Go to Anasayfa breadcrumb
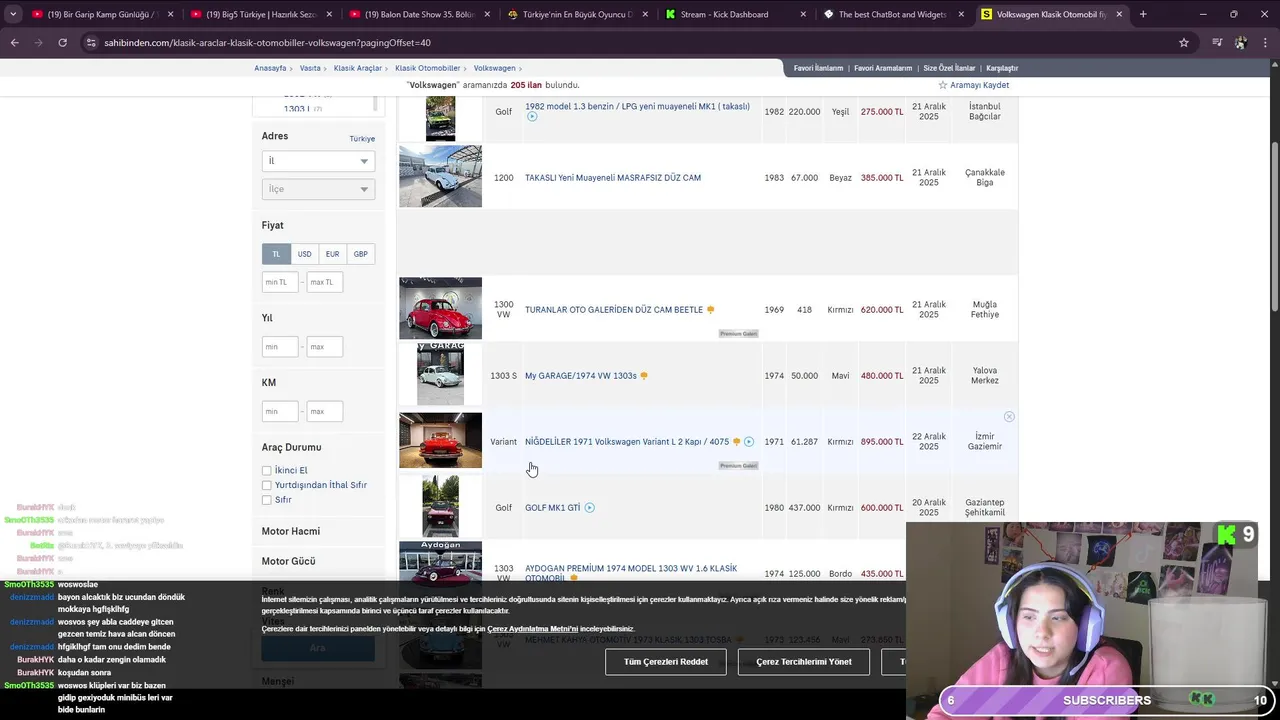The image size is (1280, 720). (x=270, y=68)
